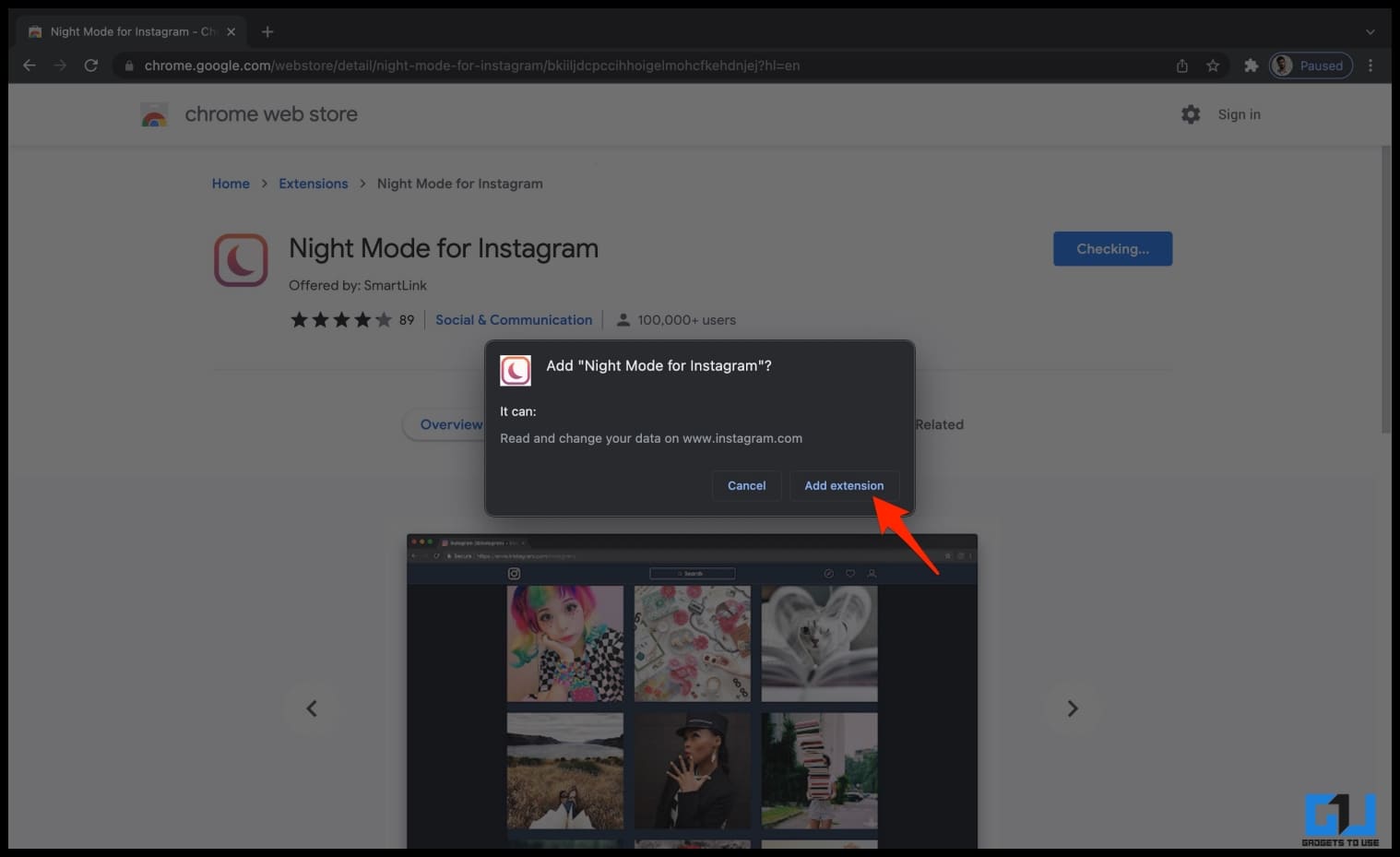
Task: Click the Chrome Web Store logo
Action: pyautogui.click(x=154, y=115)
